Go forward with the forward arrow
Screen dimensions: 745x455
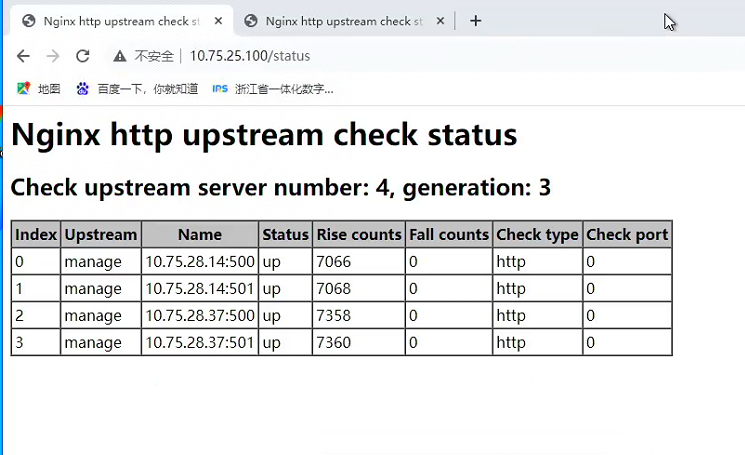tap(53, 56)
